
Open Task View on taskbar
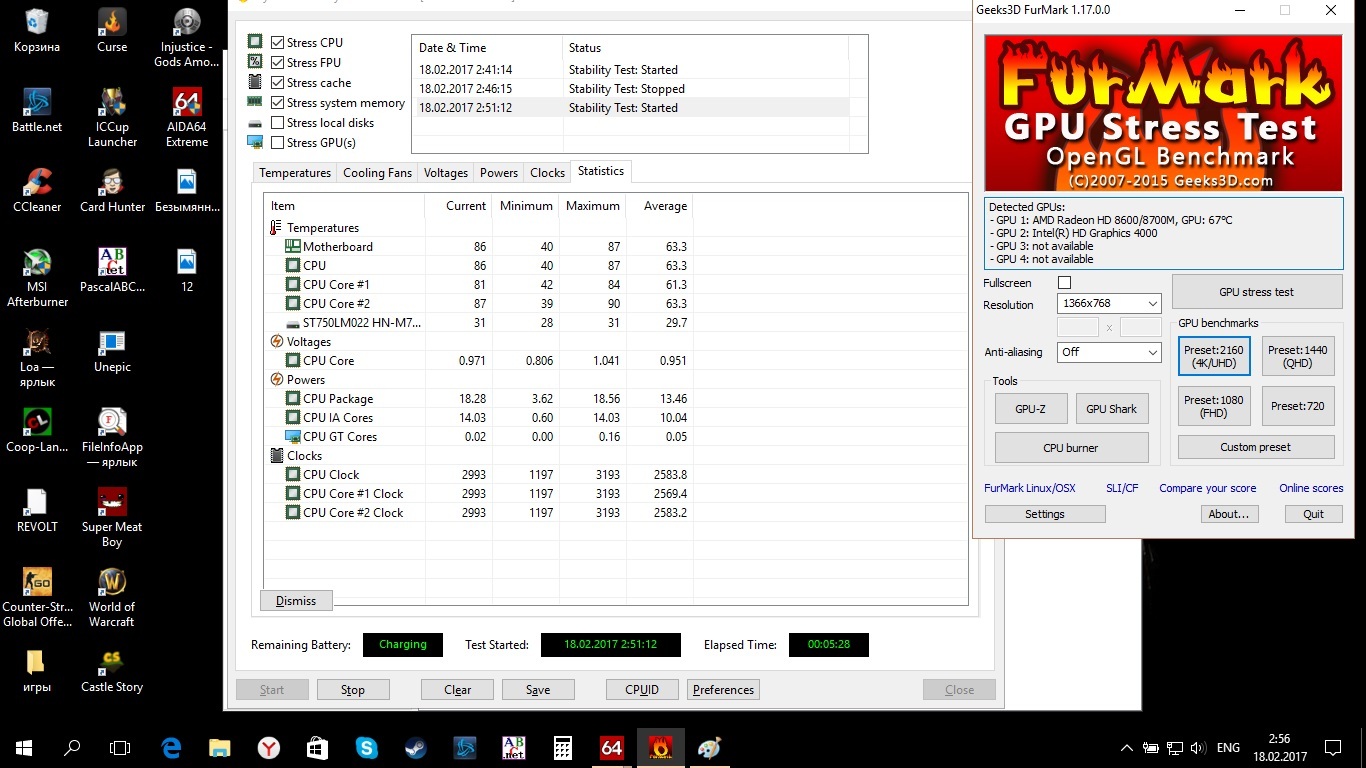(x=120, y=747)
